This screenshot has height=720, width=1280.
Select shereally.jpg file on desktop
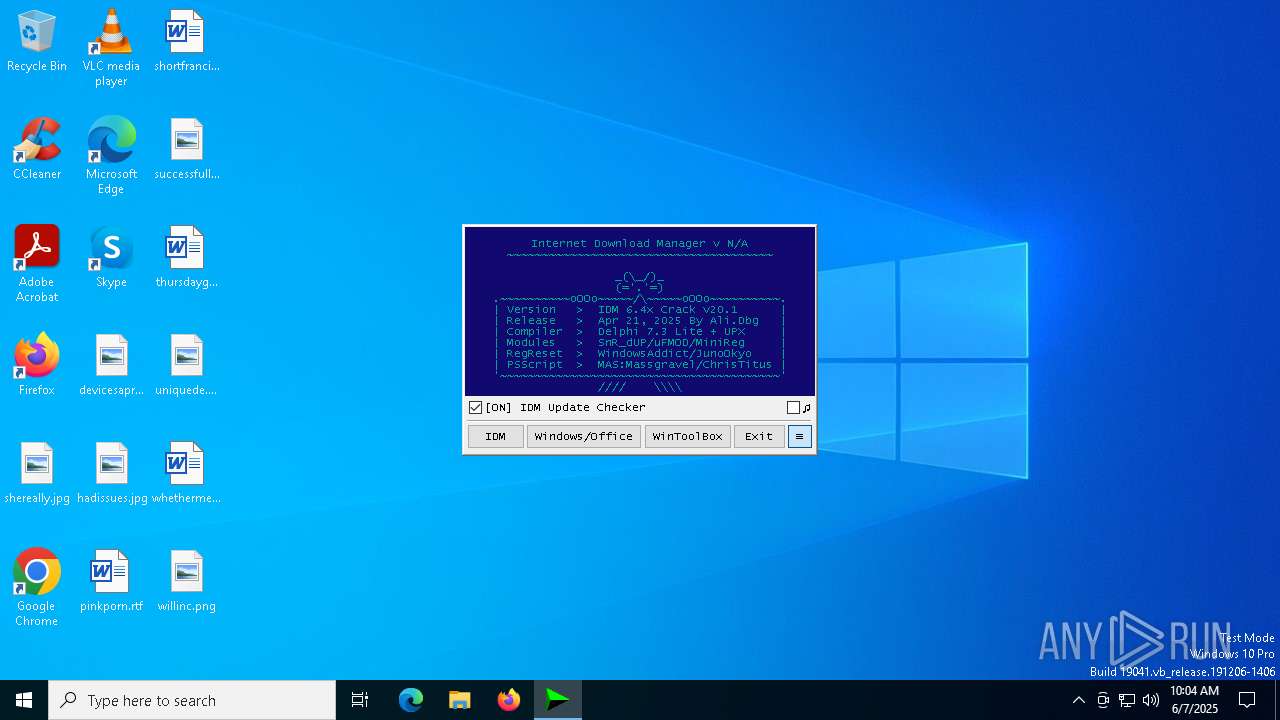point(37,473)
